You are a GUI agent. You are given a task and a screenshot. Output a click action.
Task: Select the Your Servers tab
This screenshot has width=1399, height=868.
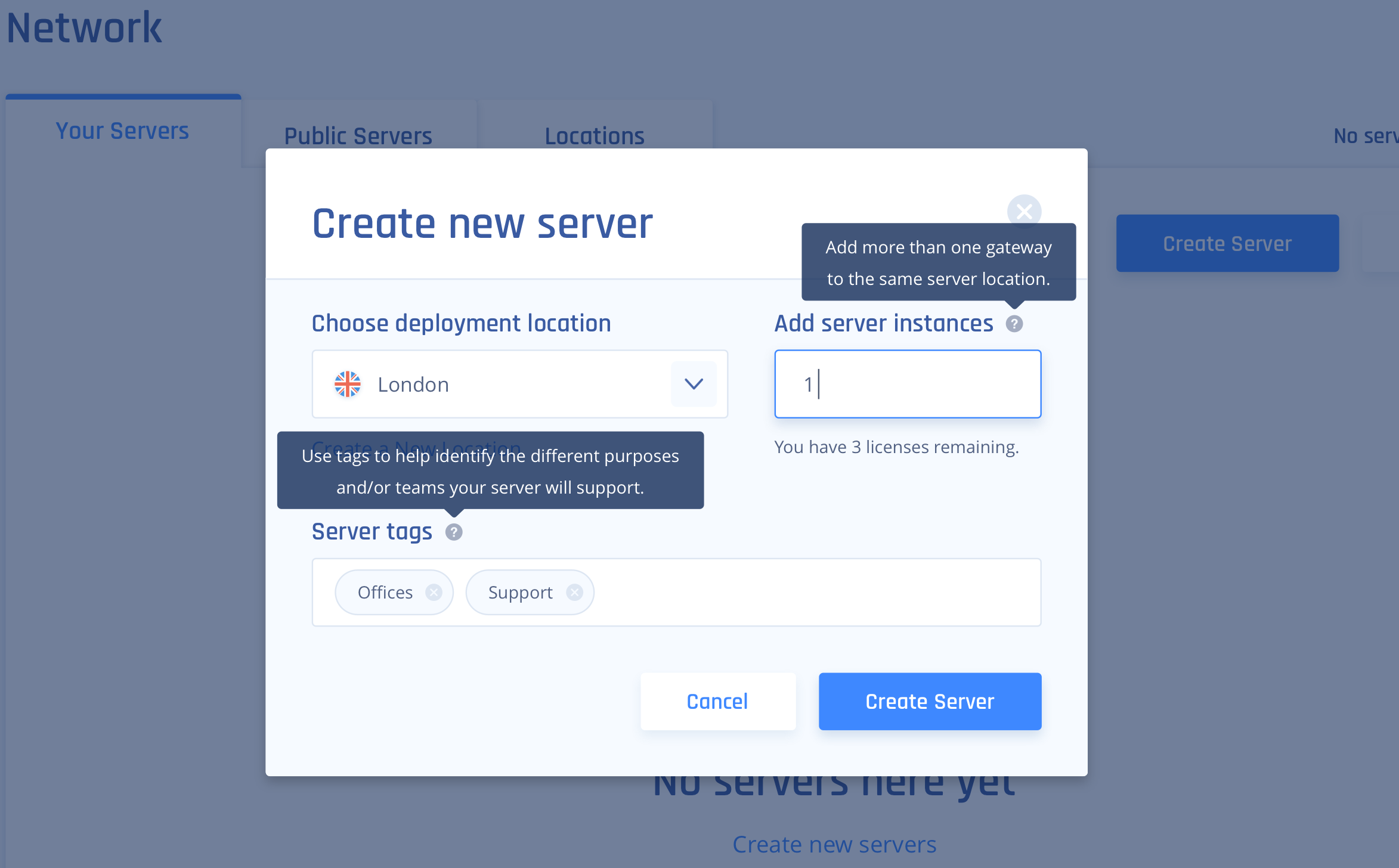click(122, 131)
